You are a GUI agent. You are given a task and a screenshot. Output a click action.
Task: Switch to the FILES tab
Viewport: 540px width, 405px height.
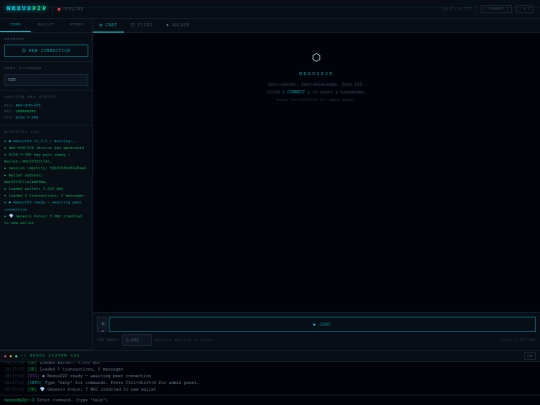142,25
